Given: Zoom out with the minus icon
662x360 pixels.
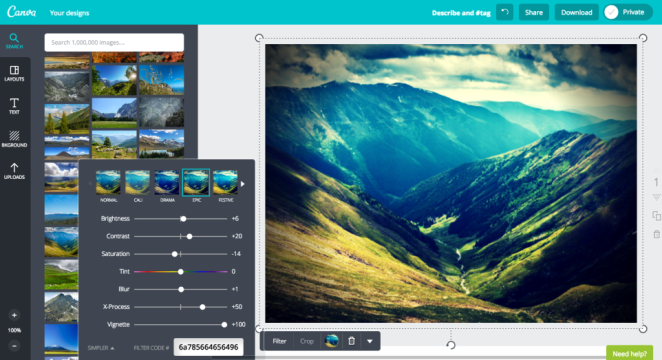Looking at the screenshot, I should pos(14,346).
